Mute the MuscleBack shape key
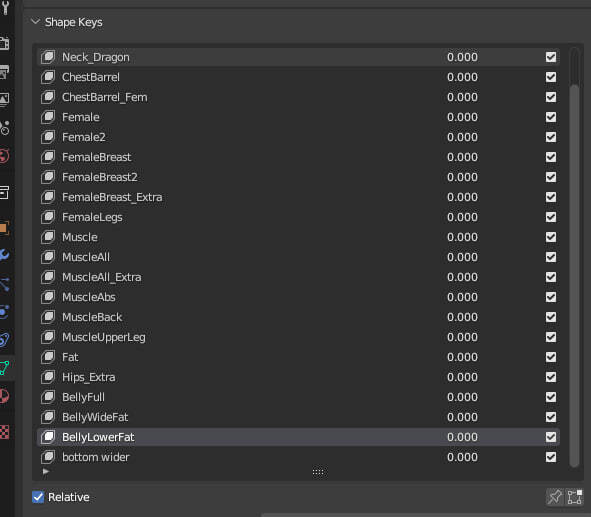Screen dimensions: 591x517 click(x=551, y=317)
